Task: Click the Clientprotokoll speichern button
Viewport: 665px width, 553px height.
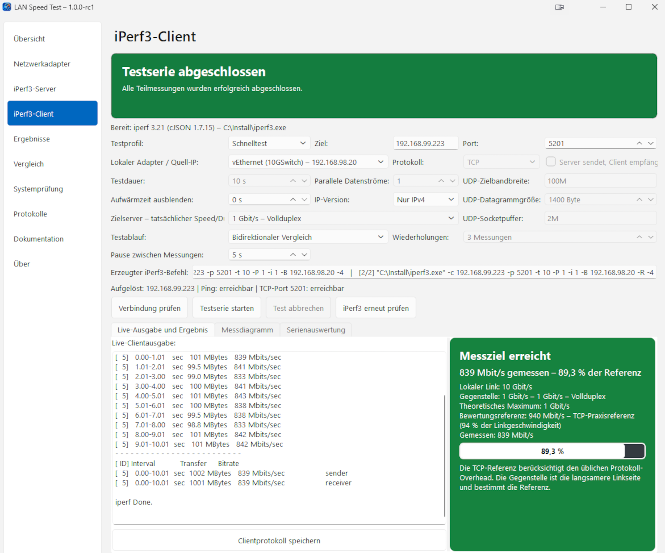Action: point(279,541)
